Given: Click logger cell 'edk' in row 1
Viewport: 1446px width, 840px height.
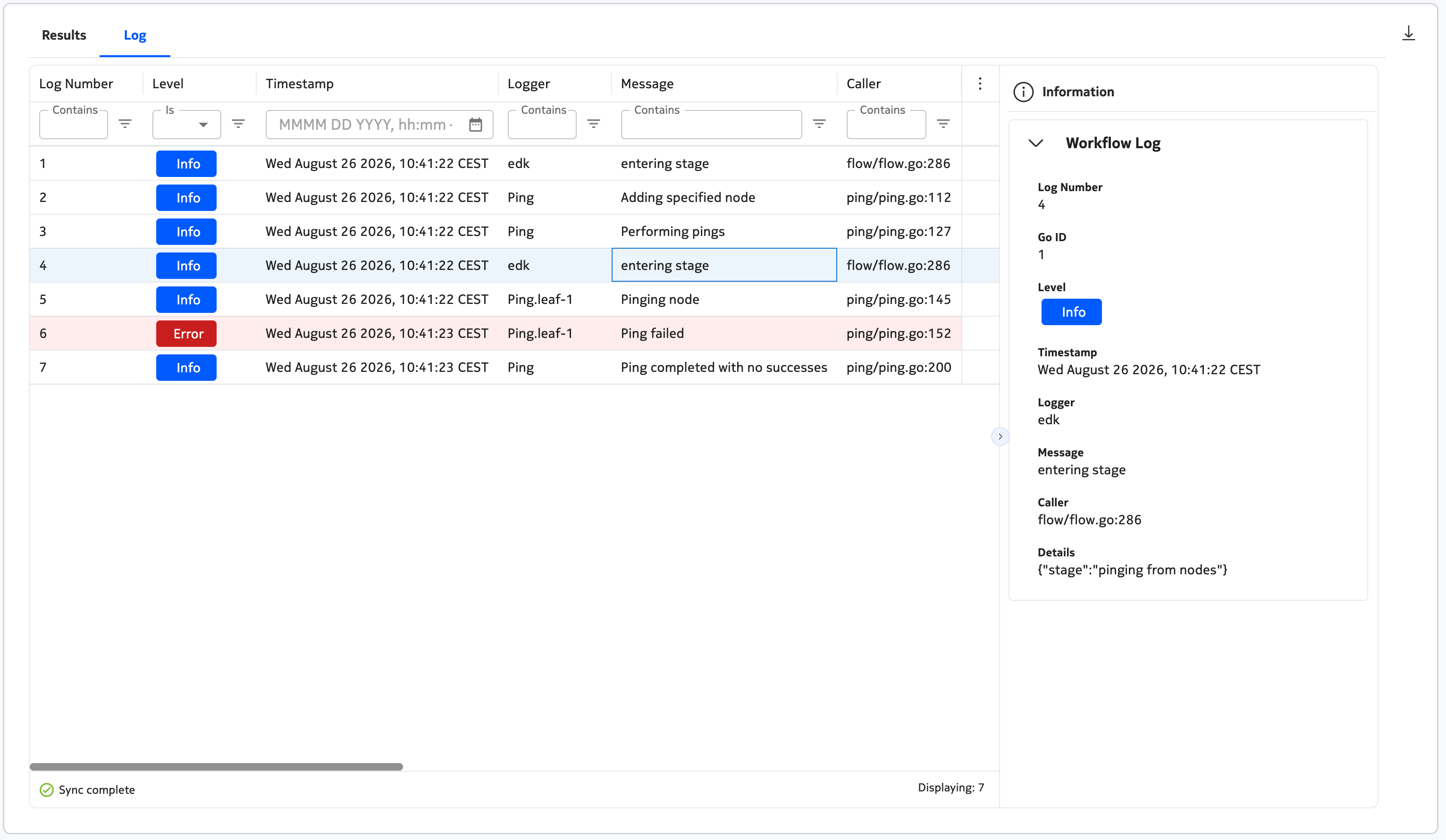Looking at the screenshot, I should pos(555,164).
